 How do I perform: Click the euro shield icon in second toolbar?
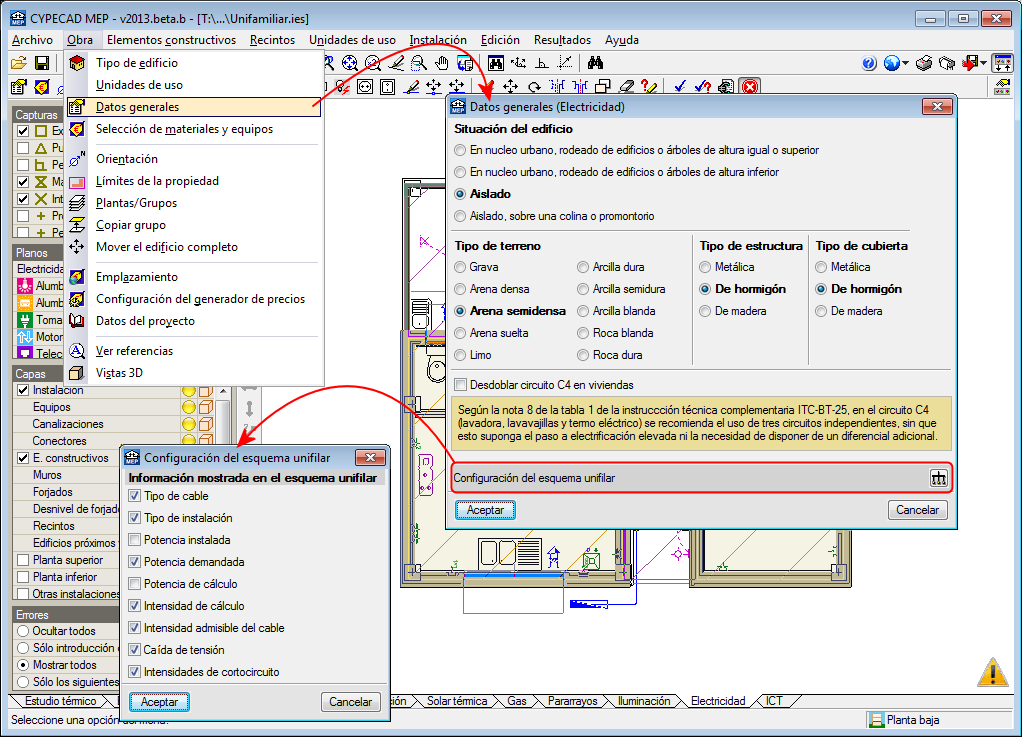coord(42,86)
